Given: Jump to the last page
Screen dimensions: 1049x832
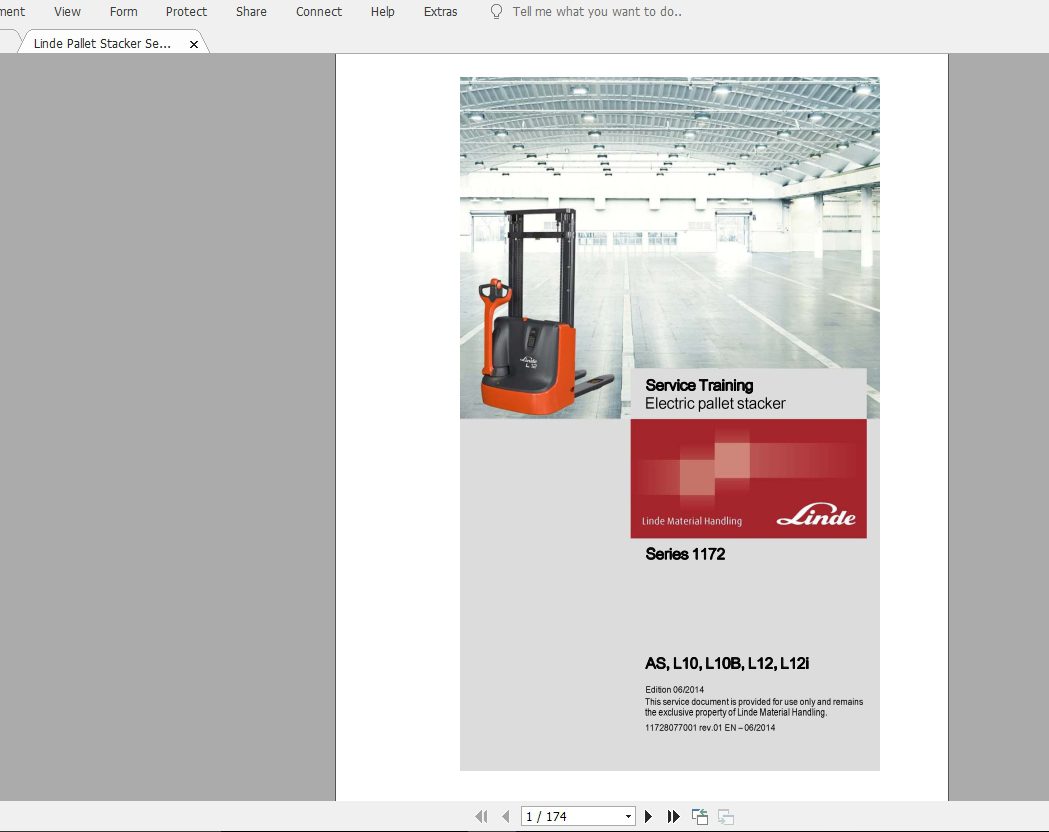Looking at the screenshot, I should (x=674, y=817).
